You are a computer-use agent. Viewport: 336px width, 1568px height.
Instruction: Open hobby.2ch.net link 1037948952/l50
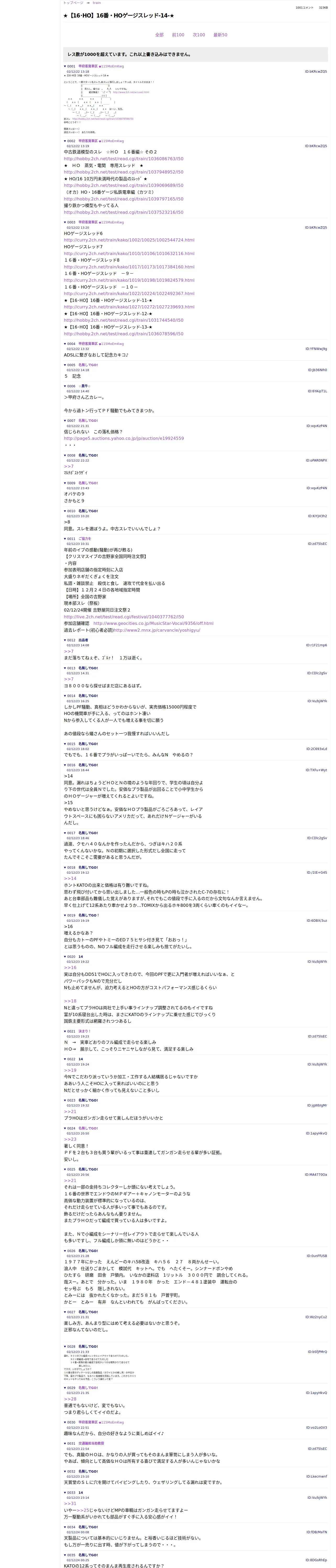tap(123, 172)
